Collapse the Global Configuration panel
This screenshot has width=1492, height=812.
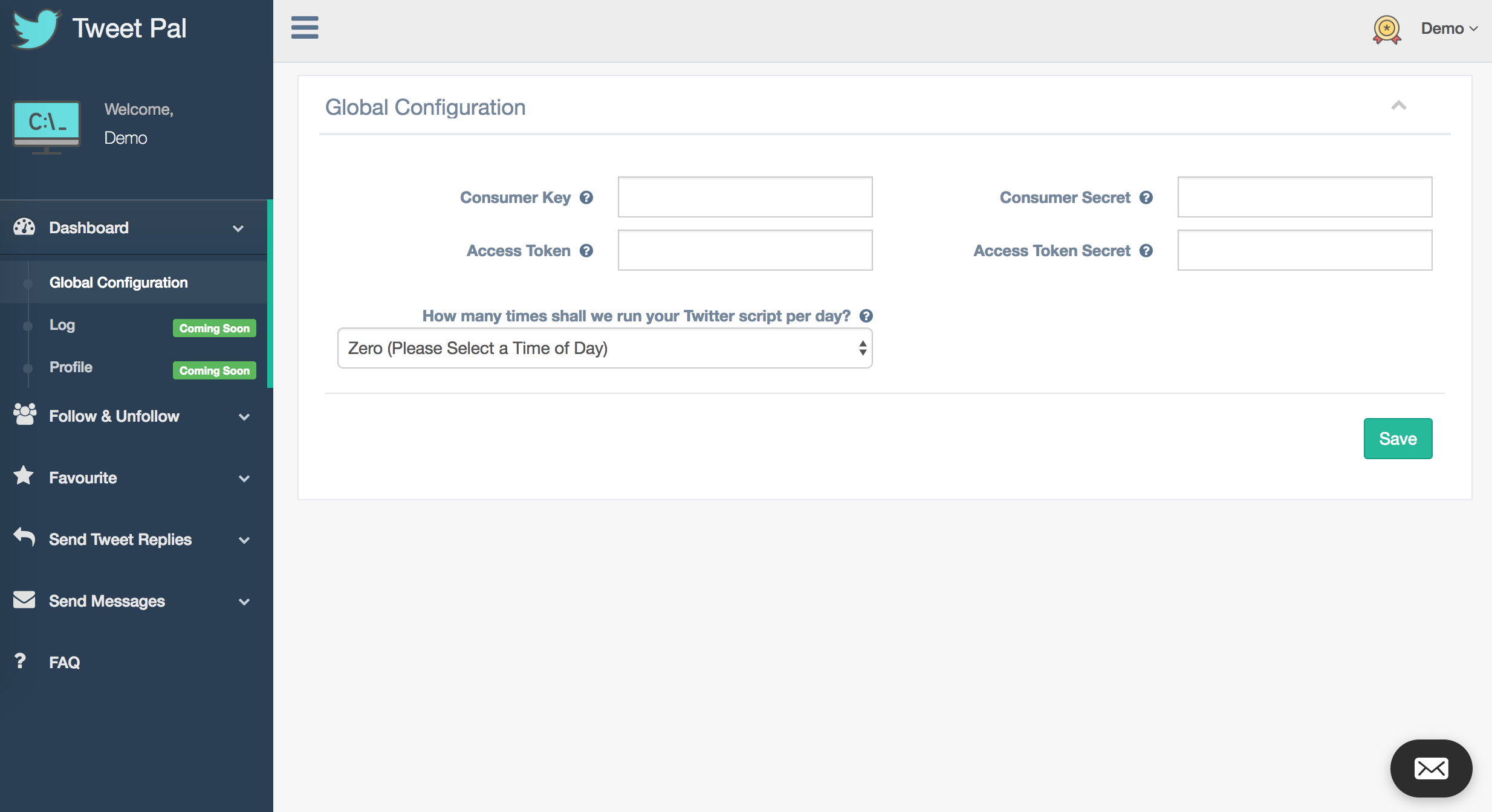point(1398,106)
